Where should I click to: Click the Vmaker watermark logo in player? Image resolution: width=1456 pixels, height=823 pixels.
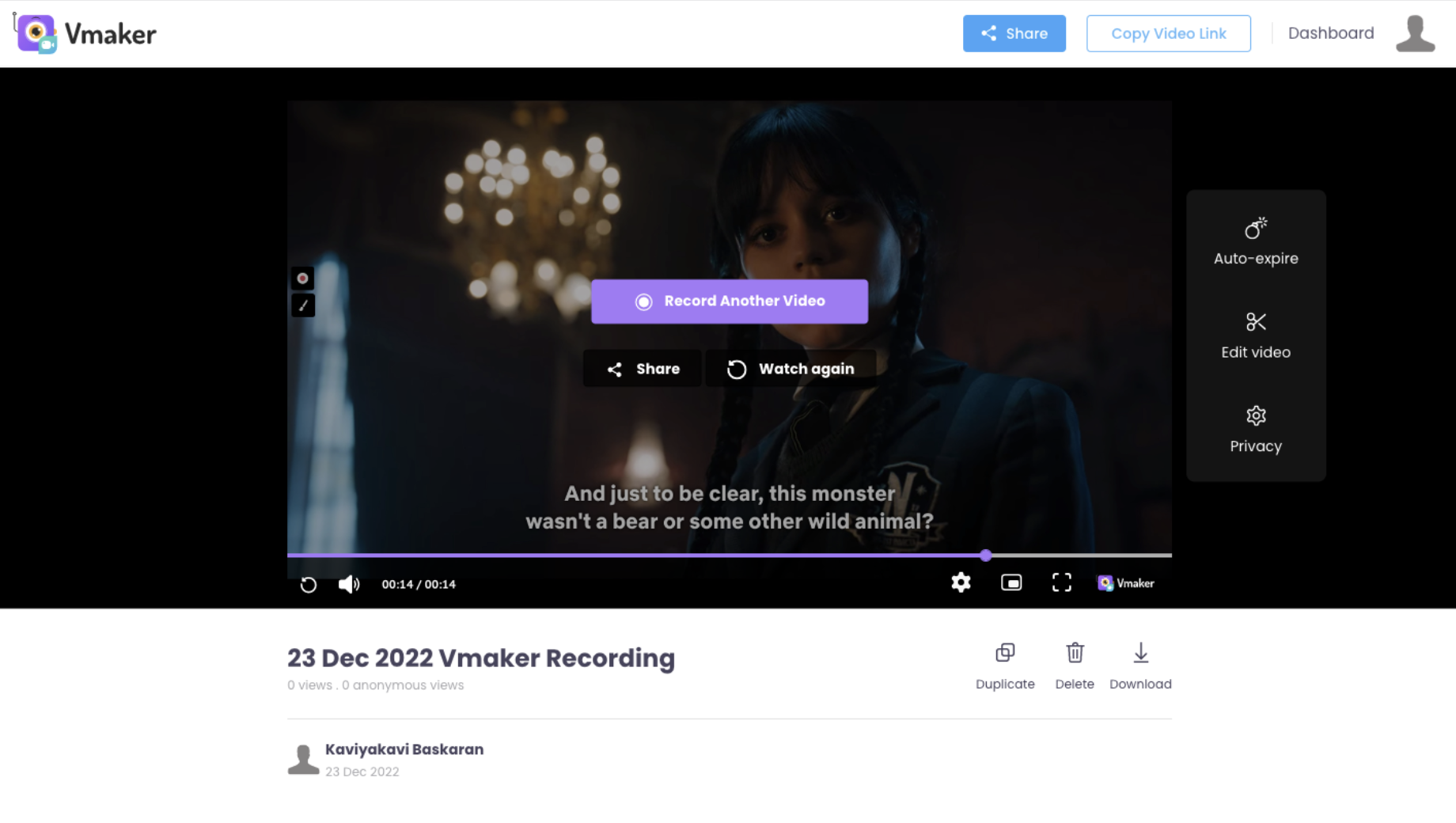pos(1125,583)
